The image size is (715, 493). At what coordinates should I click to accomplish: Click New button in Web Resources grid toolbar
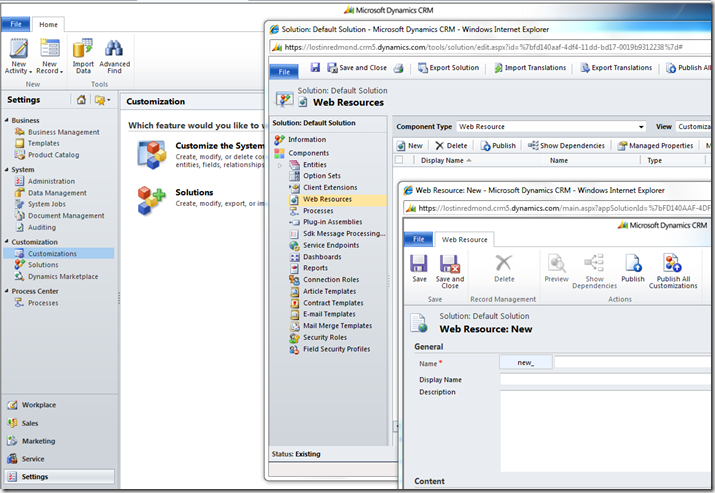click(x=410, y=145)
